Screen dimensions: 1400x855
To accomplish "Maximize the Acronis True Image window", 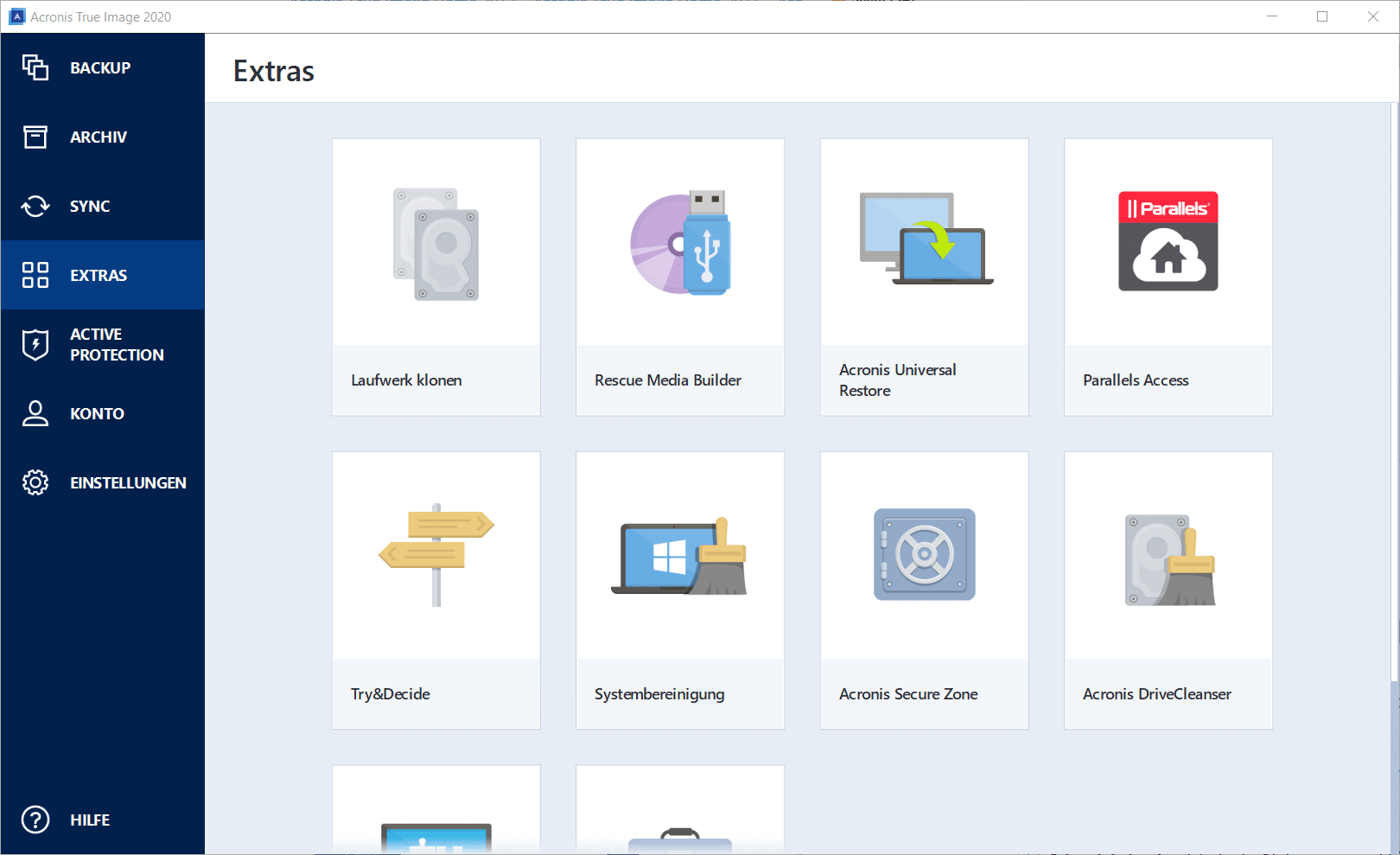I will [1322, 16].
